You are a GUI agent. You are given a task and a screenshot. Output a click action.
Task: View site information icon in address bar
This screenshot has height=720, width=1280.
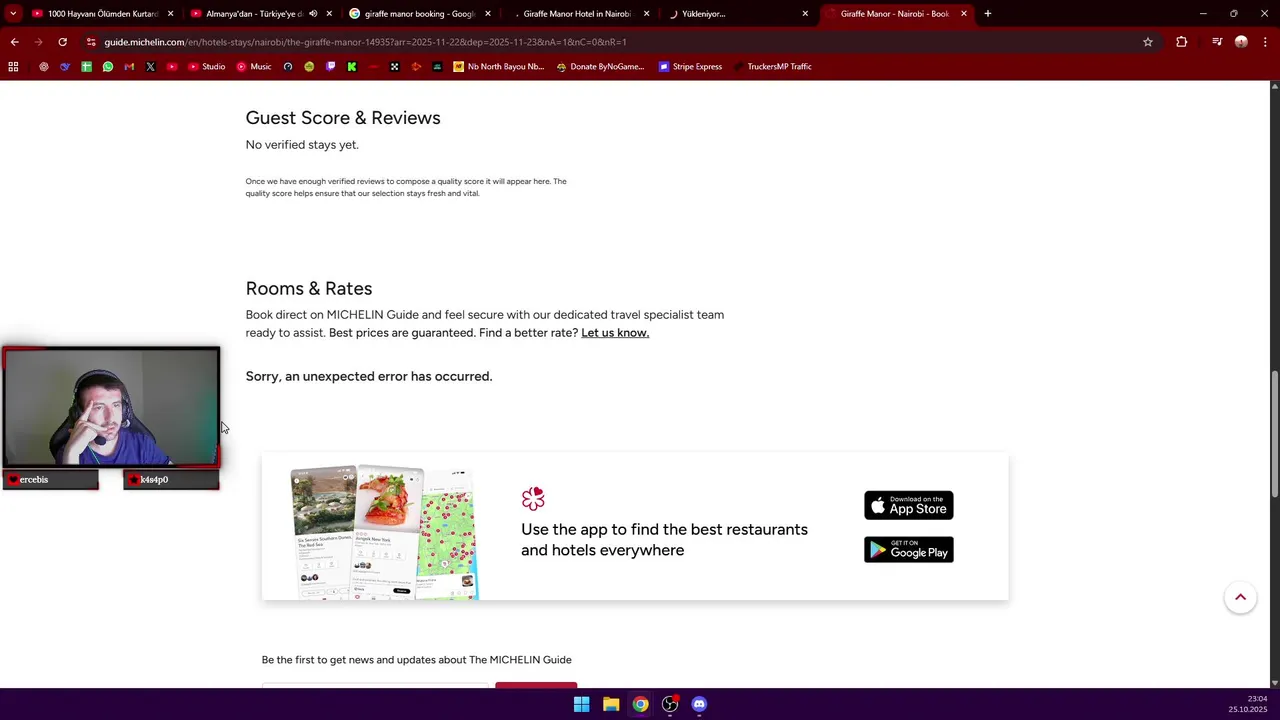(91, 42)
